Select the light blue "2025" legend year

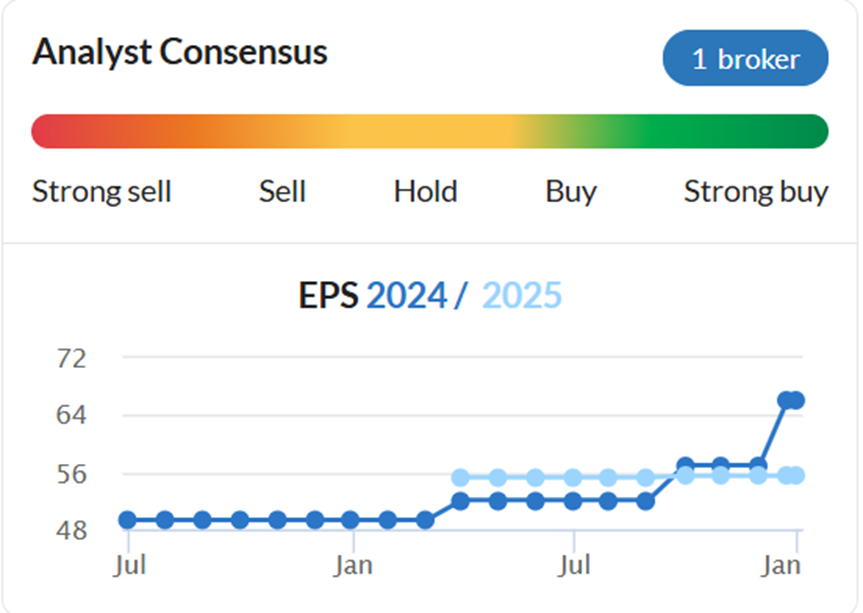522,295
